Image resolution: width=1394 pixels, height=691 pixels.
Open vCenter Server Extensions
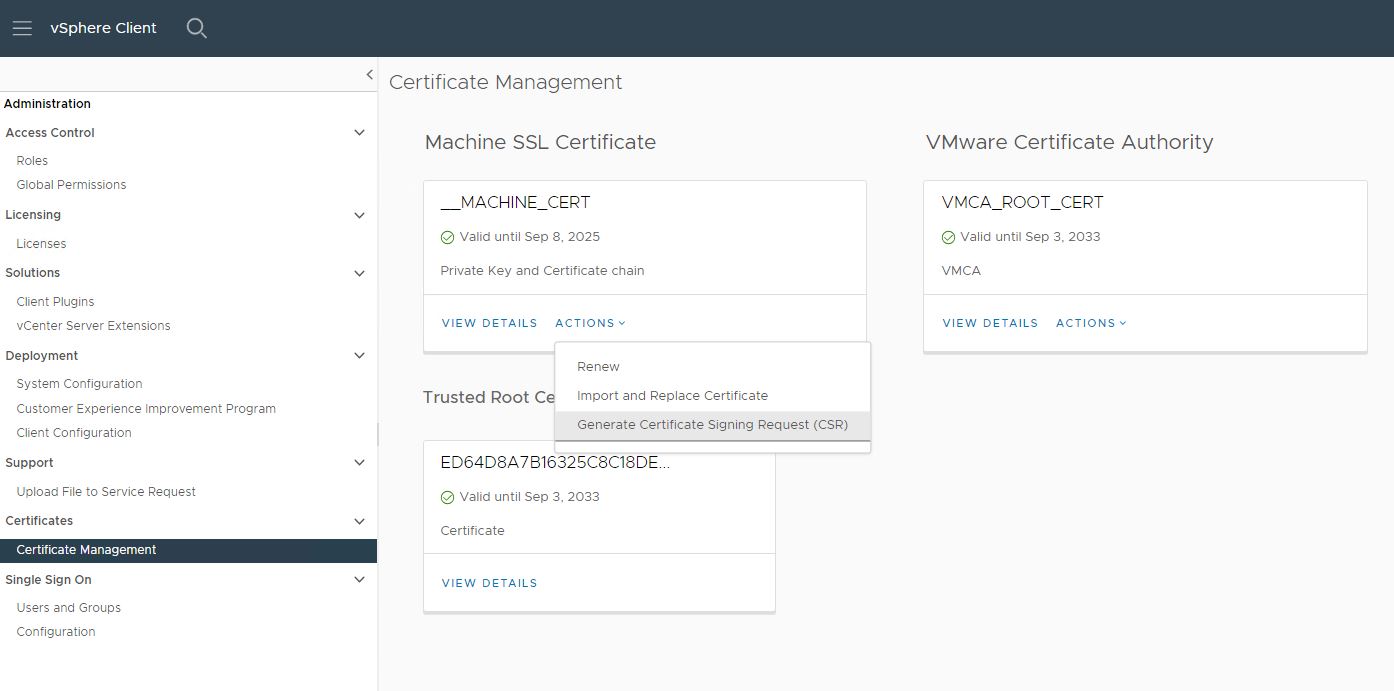[x=93, y=325]
